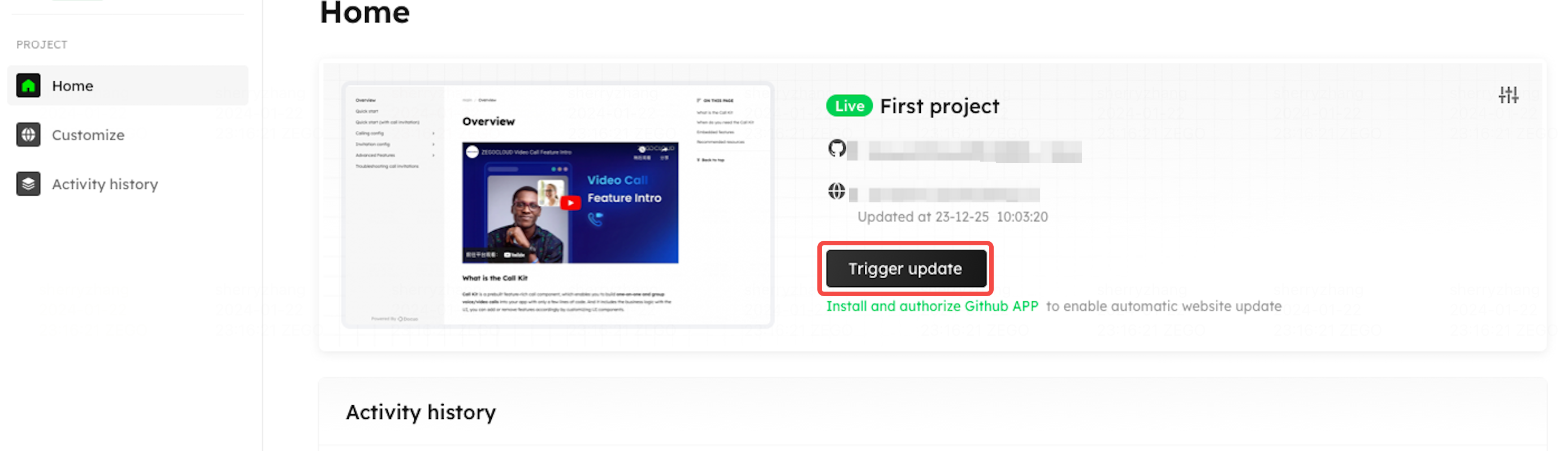Click the Trigger update button
1568x451 pixels.
pos(906,268)
